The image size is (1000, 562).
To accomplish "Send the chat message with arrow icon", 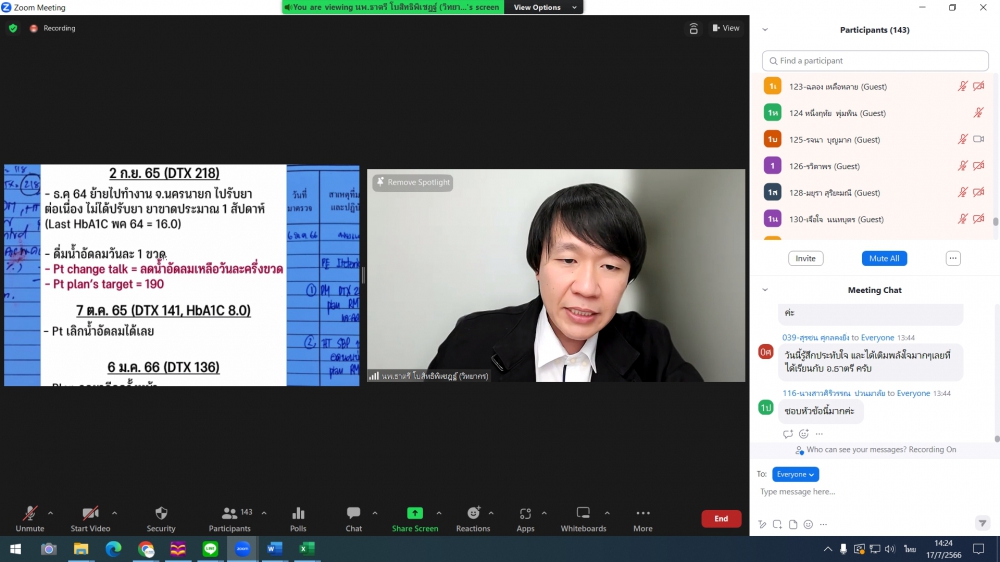I will (x=981, y=523).
